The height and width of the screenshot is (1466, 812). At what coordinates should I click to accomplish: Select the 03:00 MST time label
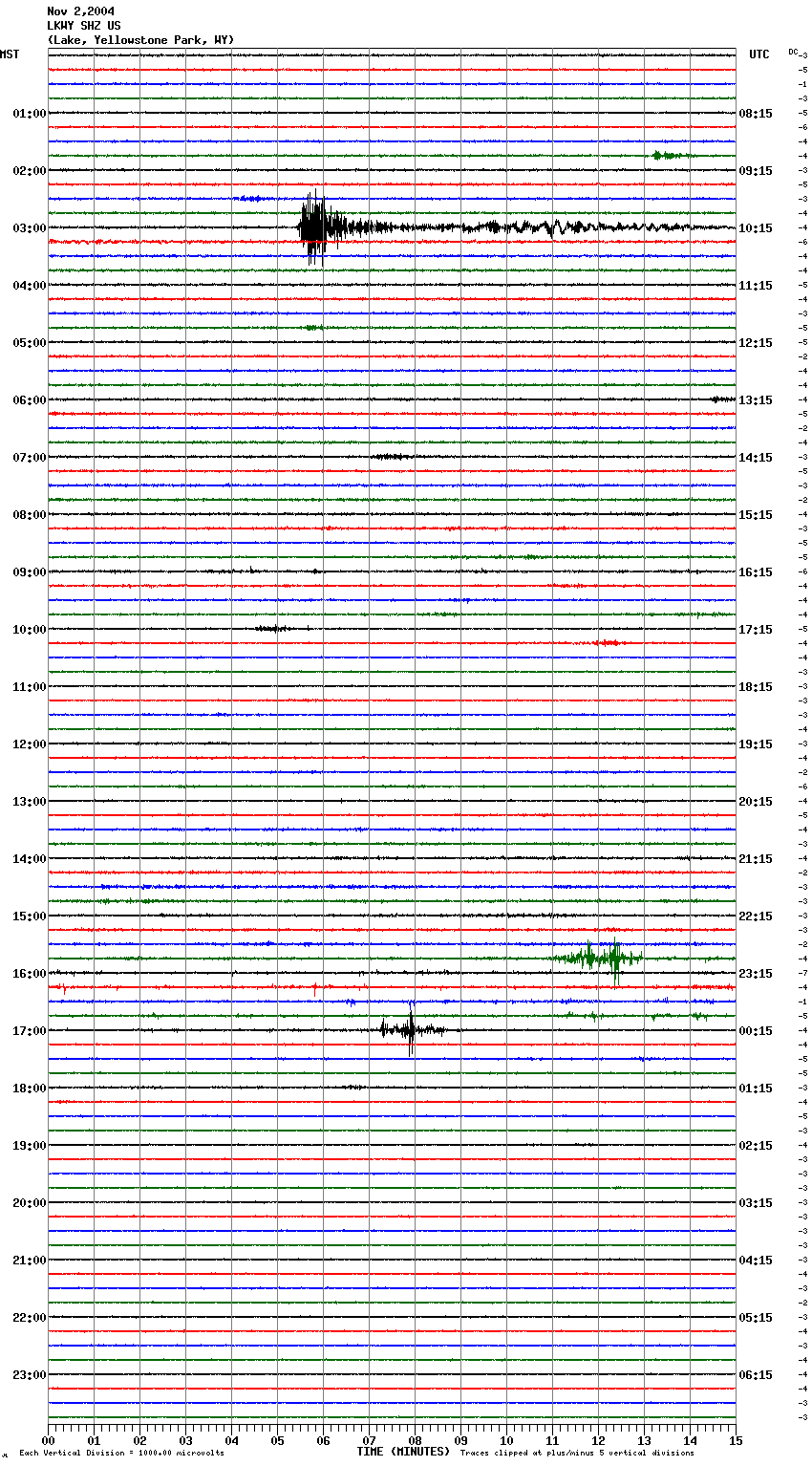click(30, 228)
